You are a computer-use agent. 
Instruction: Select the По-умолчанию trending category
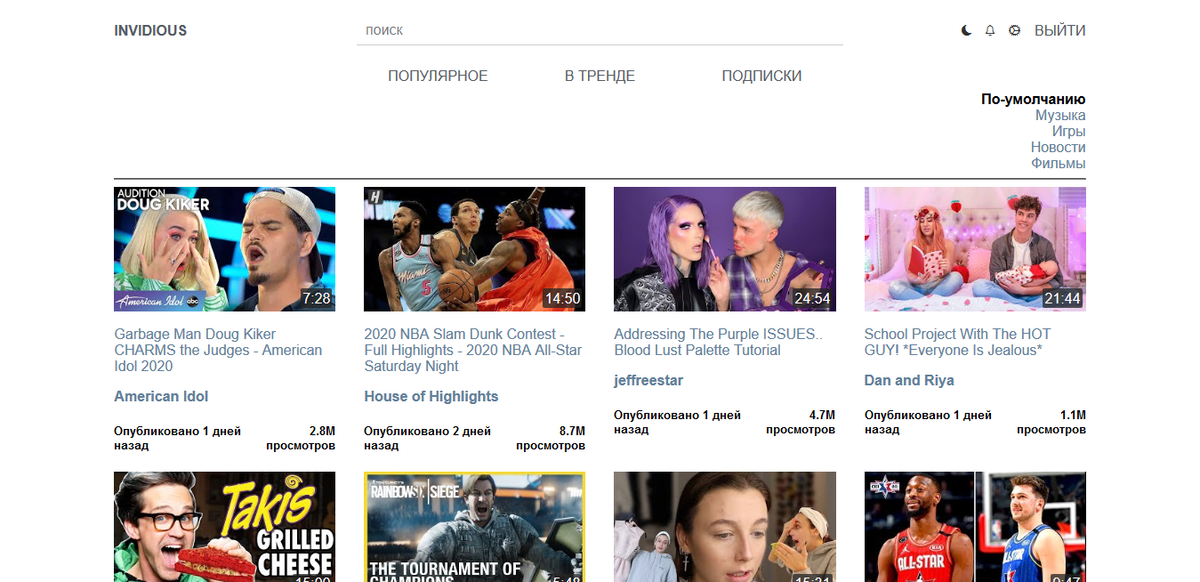coord(1033,99)
